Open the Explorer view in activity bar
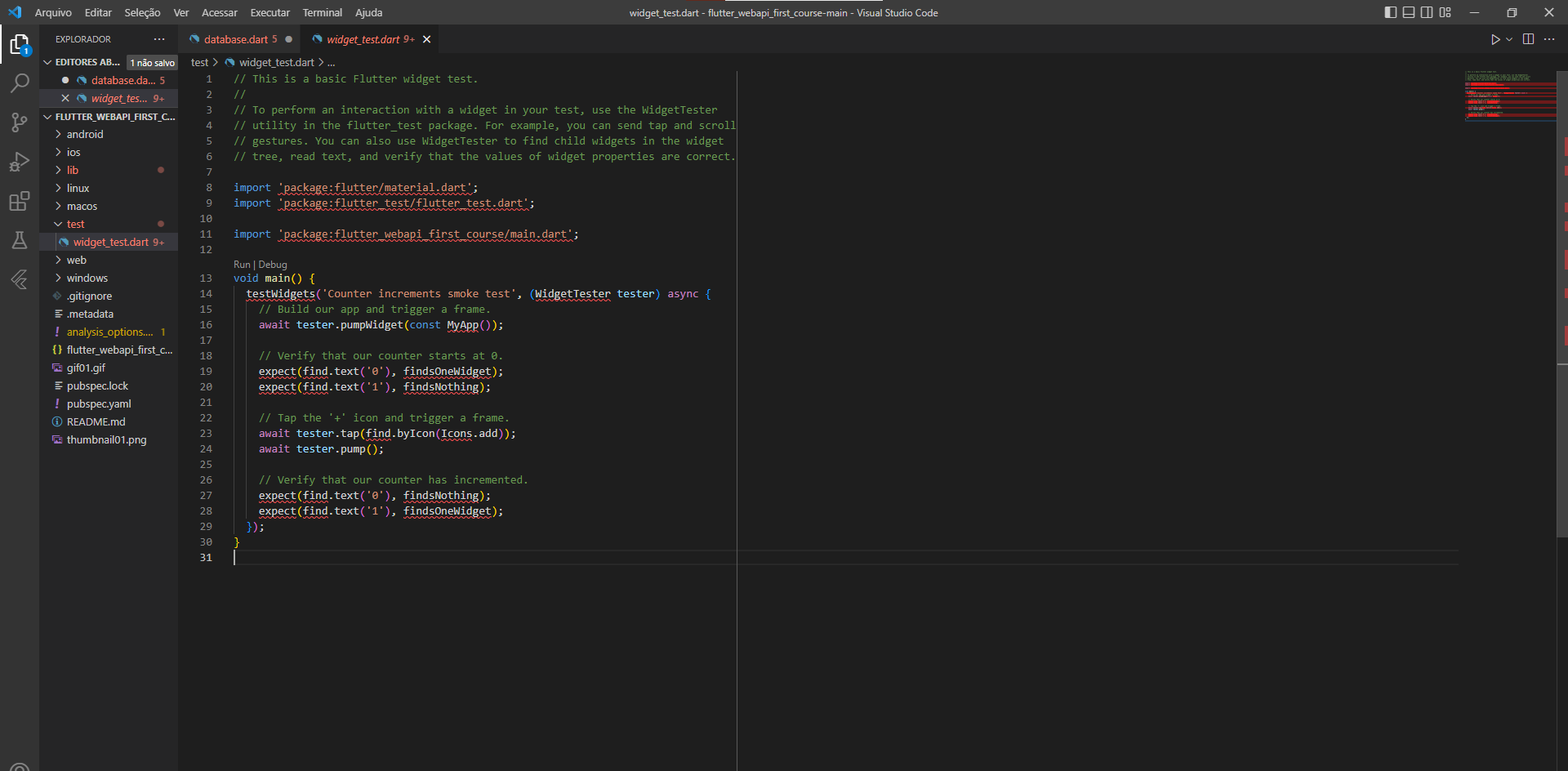Screen dimensions: 1568x771 click(20, 44)
